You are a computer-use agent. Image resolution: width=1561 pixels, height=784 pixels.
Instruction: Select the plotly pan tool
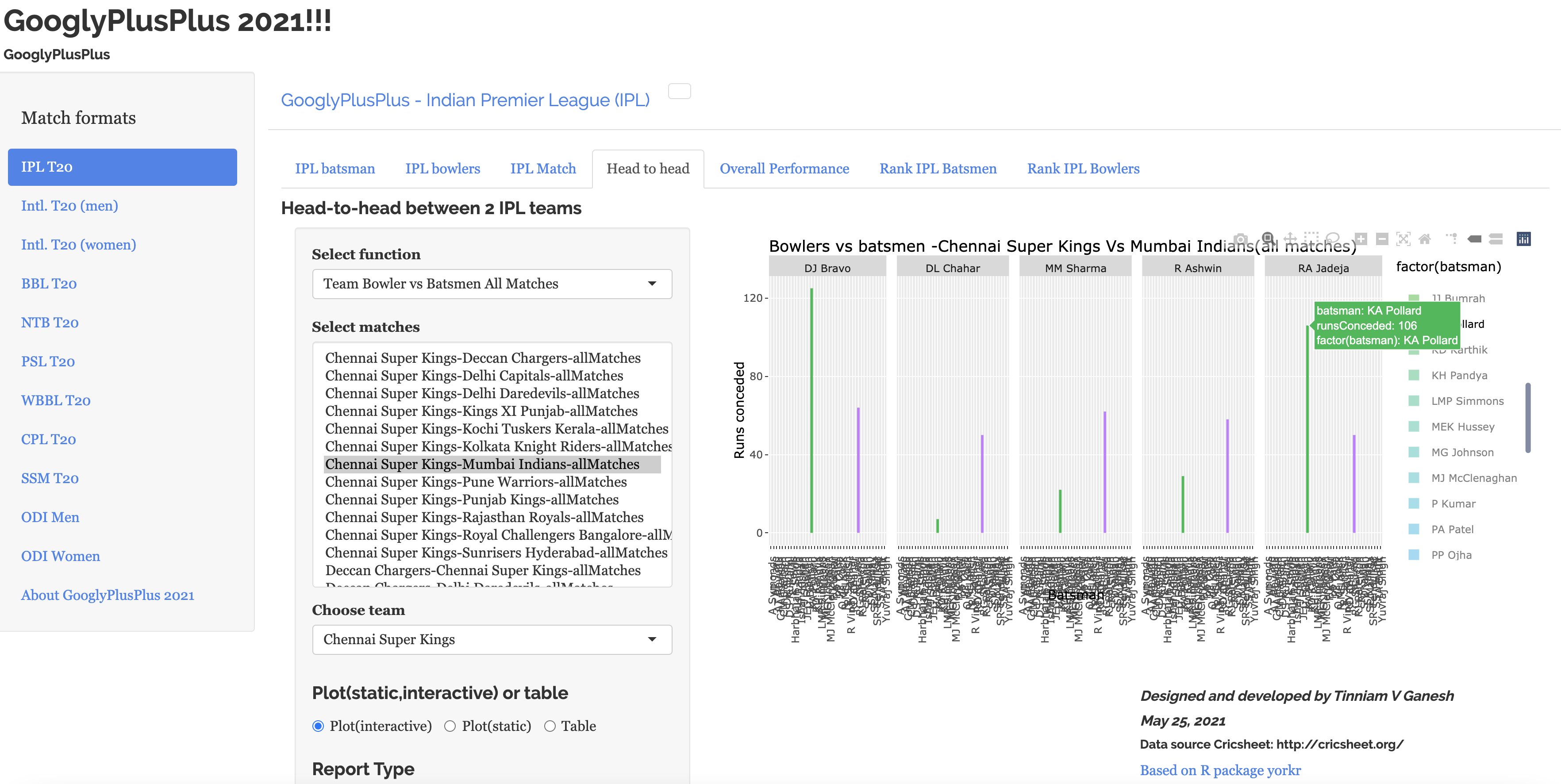pyautogui.click(x=1290, y=239)
